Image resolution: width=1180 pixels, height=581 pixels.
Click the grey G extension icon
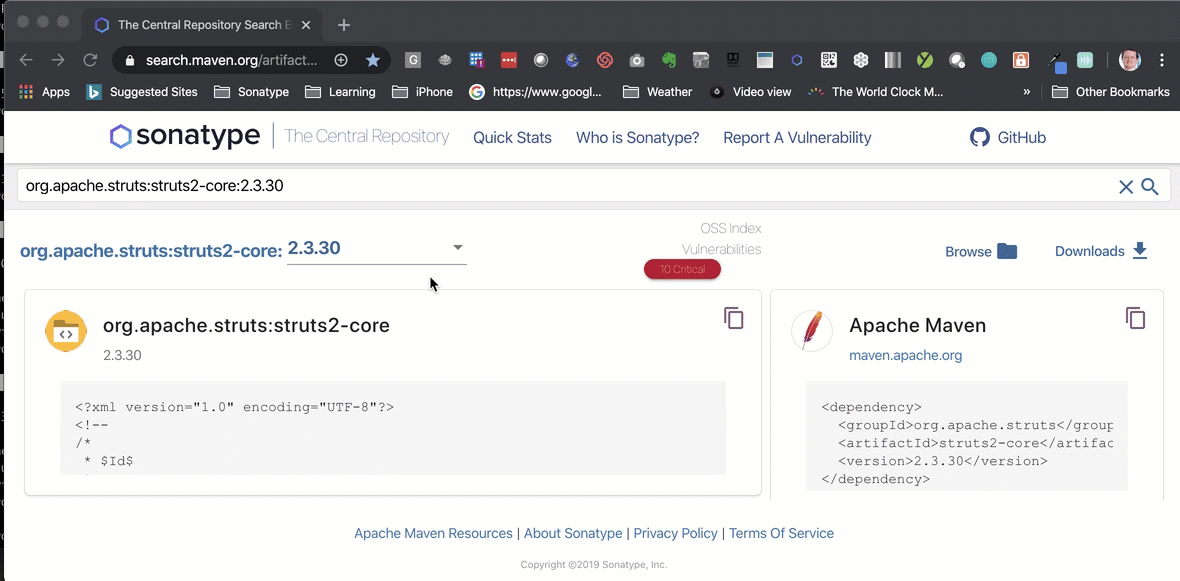(412, 60)
